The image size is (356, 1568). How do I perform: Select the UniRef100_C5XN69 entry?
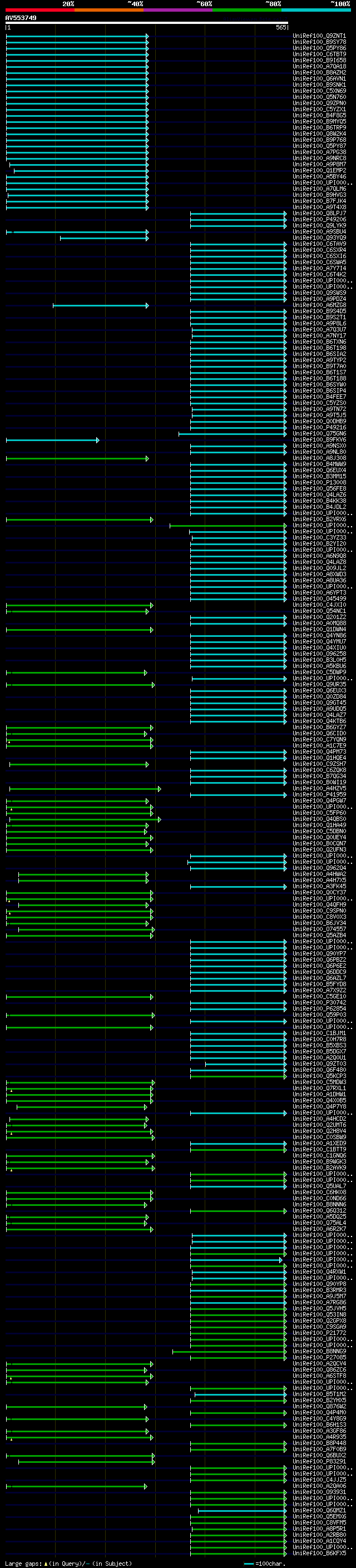pos(319,91)
